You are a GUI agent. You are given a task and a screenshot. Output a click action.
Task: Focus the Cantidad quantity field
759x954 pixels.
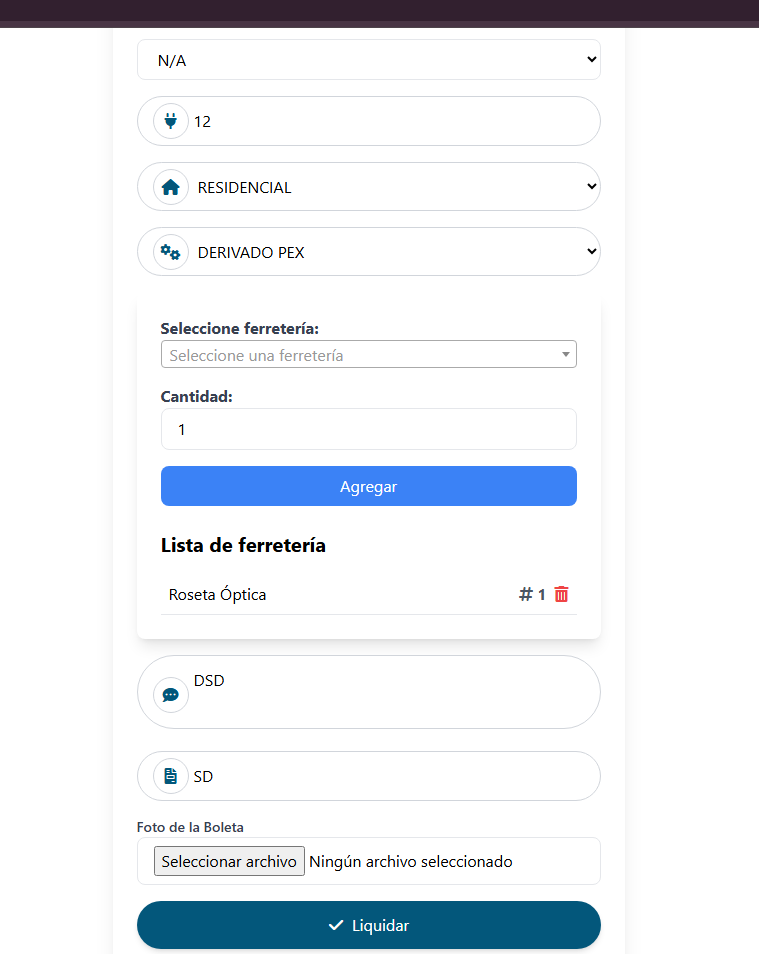[x=368, y=429]
